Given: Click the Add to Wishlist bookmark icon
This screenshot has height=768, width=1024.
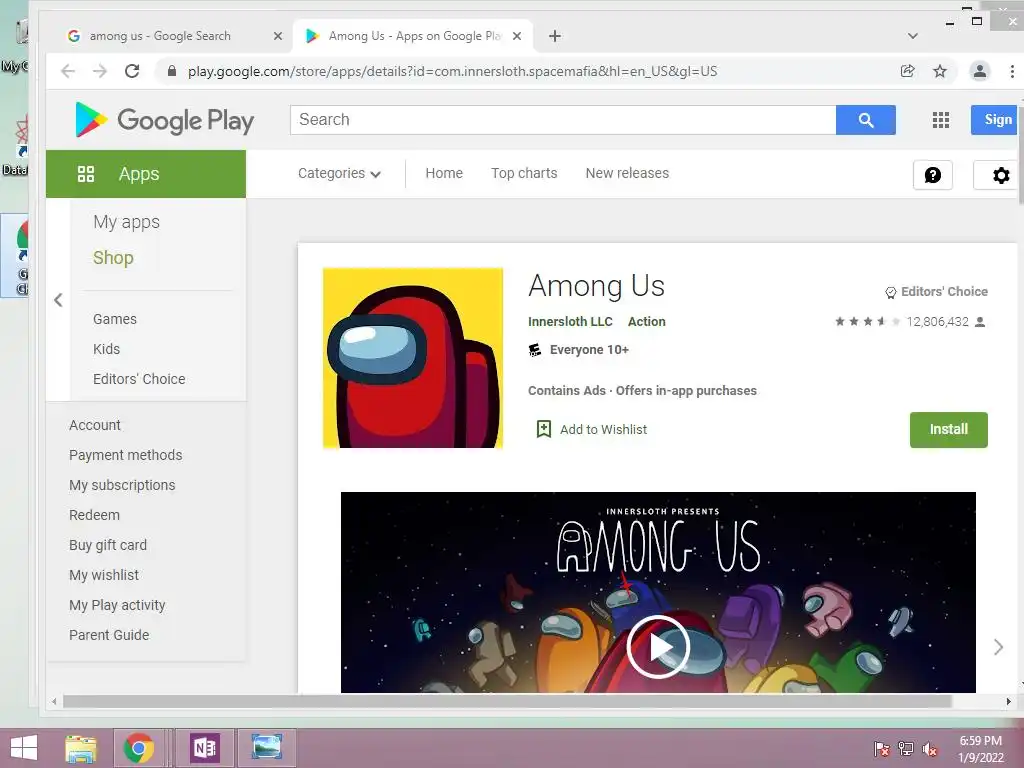Looking at the screenshot, I should point(543,429).
